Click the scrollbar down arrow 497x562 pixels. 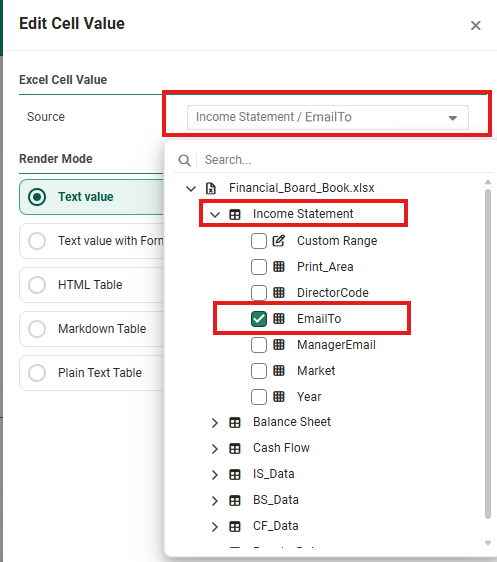(x=488, y=543)
